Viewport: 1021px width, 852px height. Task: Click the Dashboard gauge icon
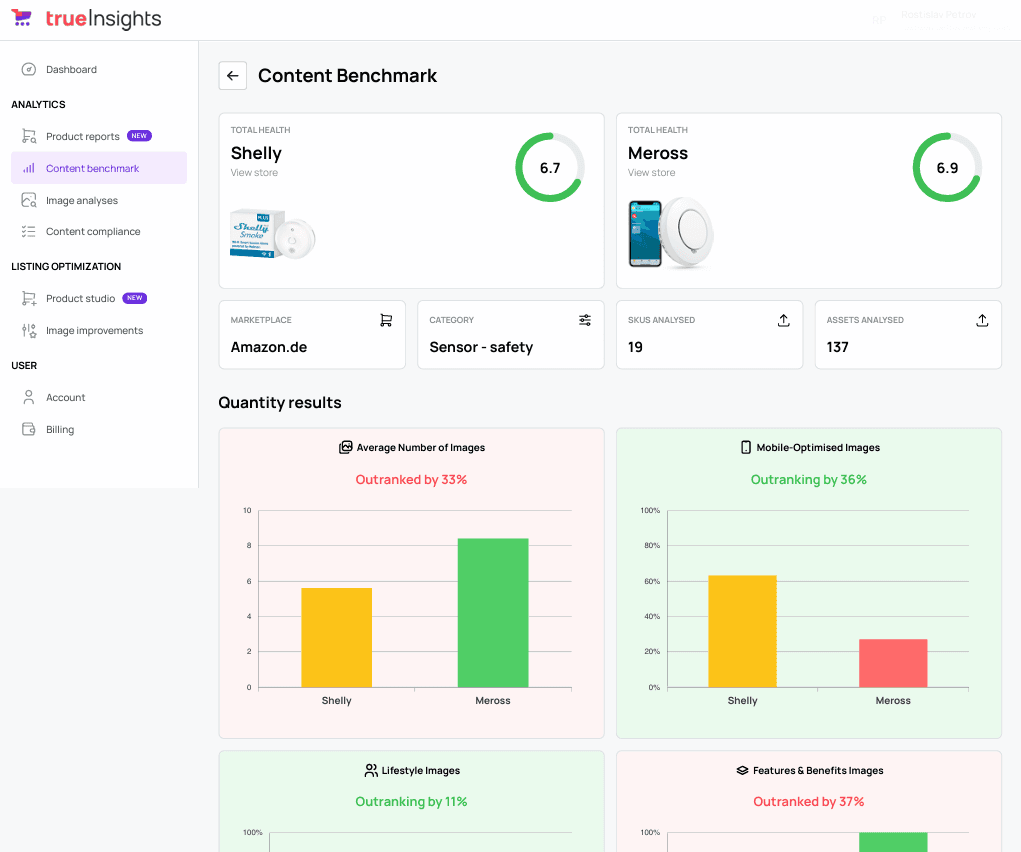tap(29, 69)
